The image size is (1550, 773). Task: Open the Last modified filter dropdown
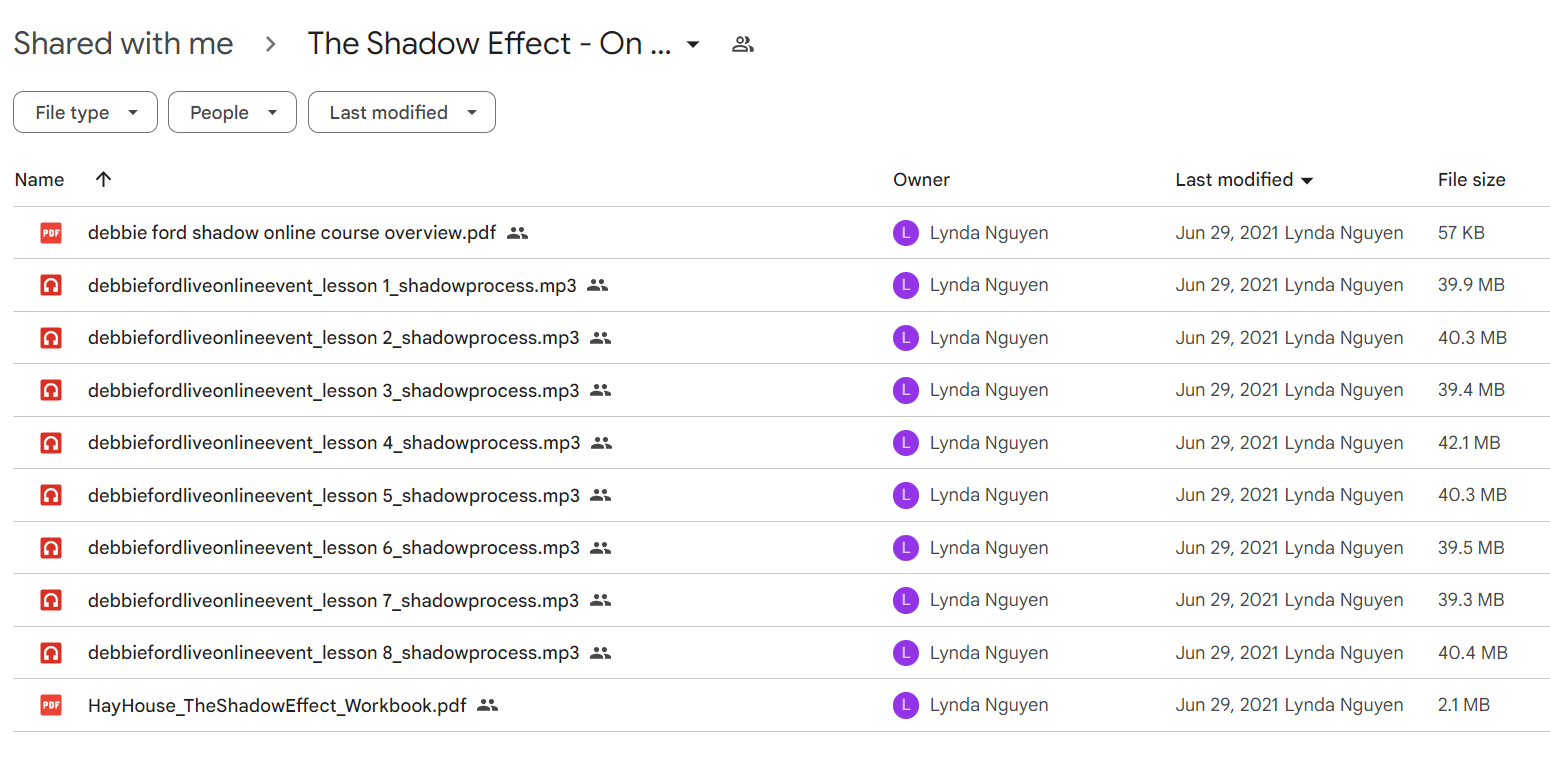pos(402,112)
